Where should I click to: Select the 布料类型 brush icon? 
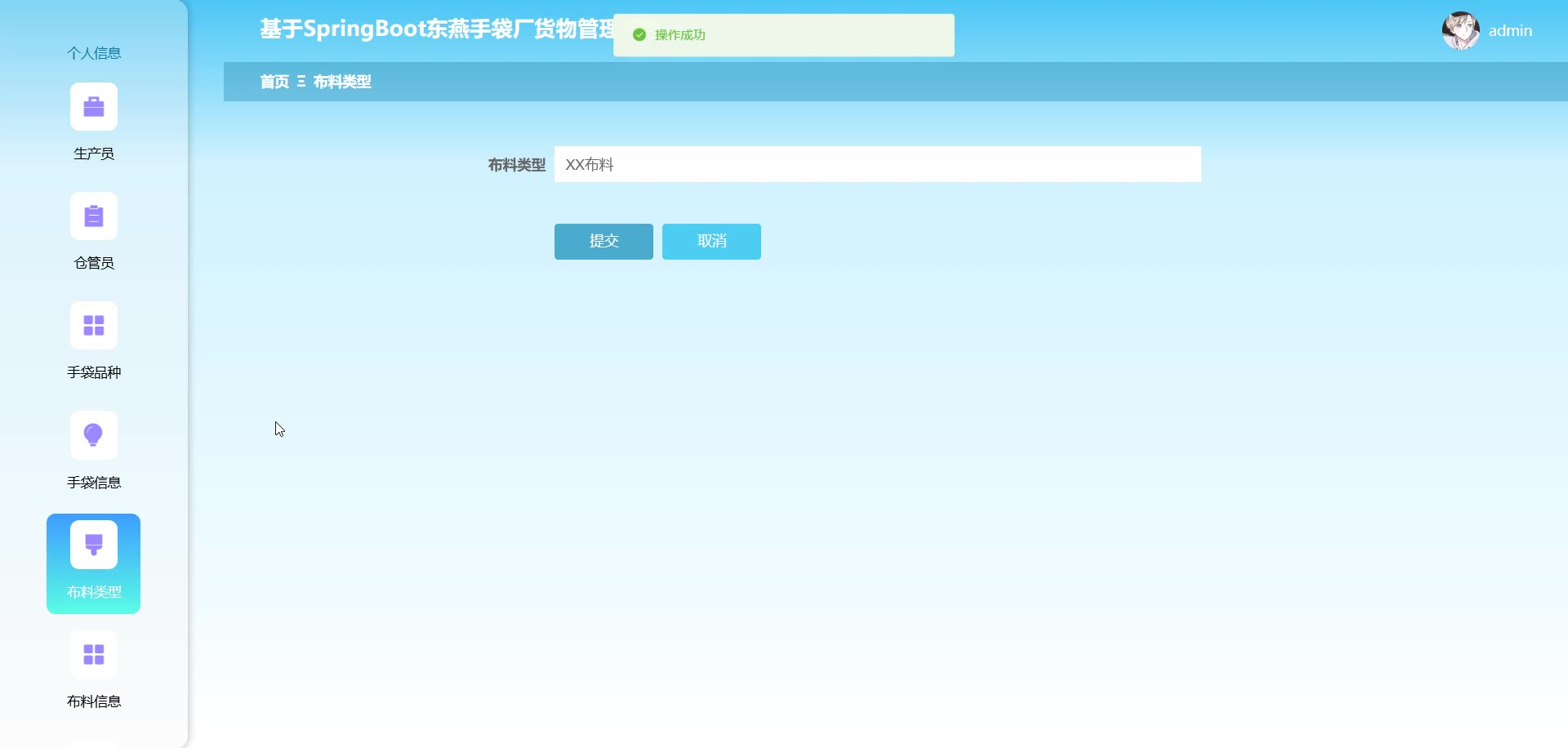94,545
